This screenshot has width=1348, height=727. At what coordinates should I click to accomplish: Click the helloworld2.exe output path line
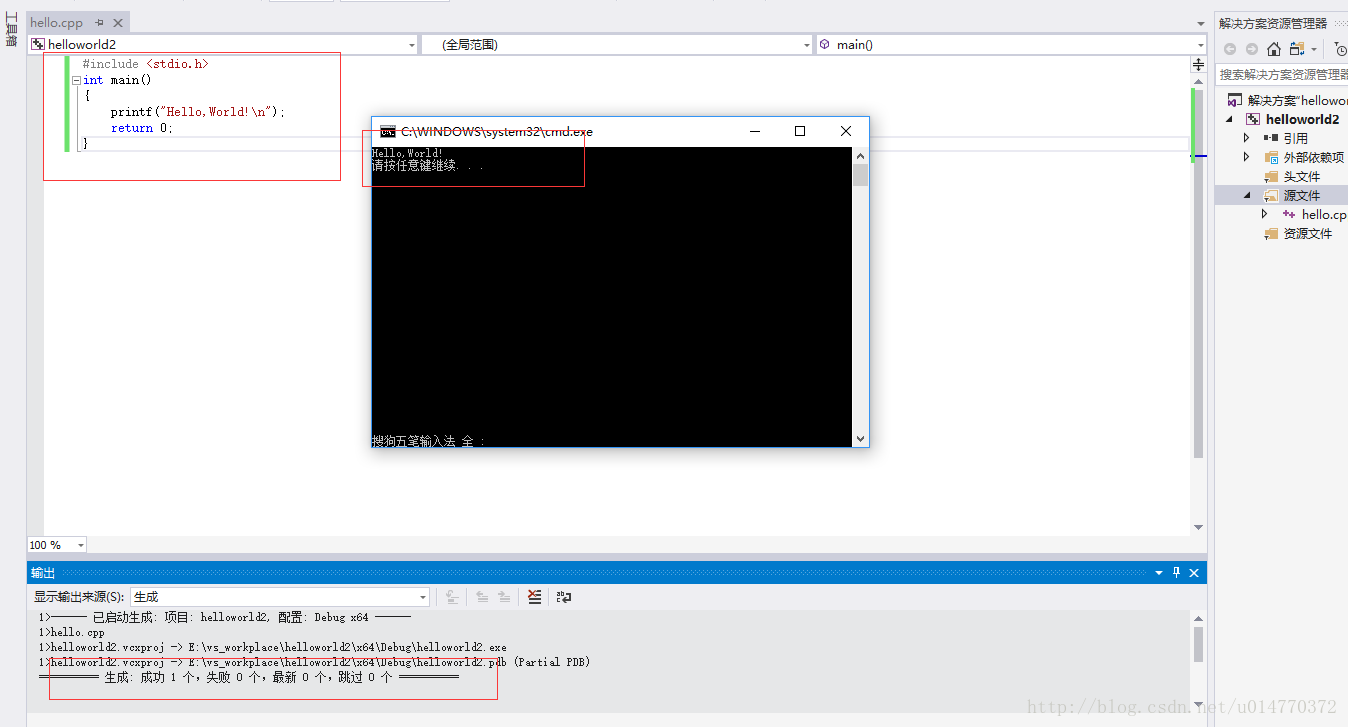tap(272, 647)
